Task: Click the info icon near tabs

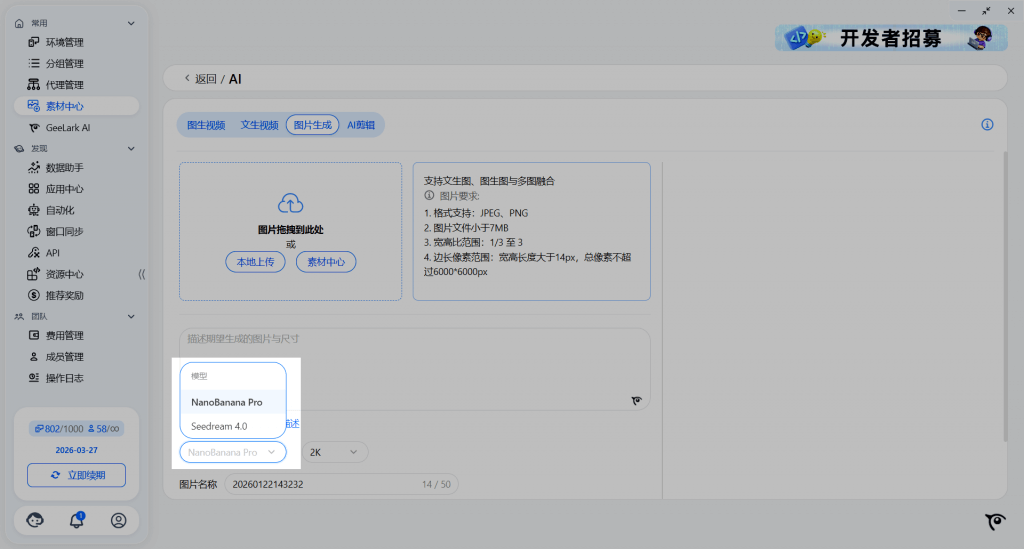Action: coord(987,125)
